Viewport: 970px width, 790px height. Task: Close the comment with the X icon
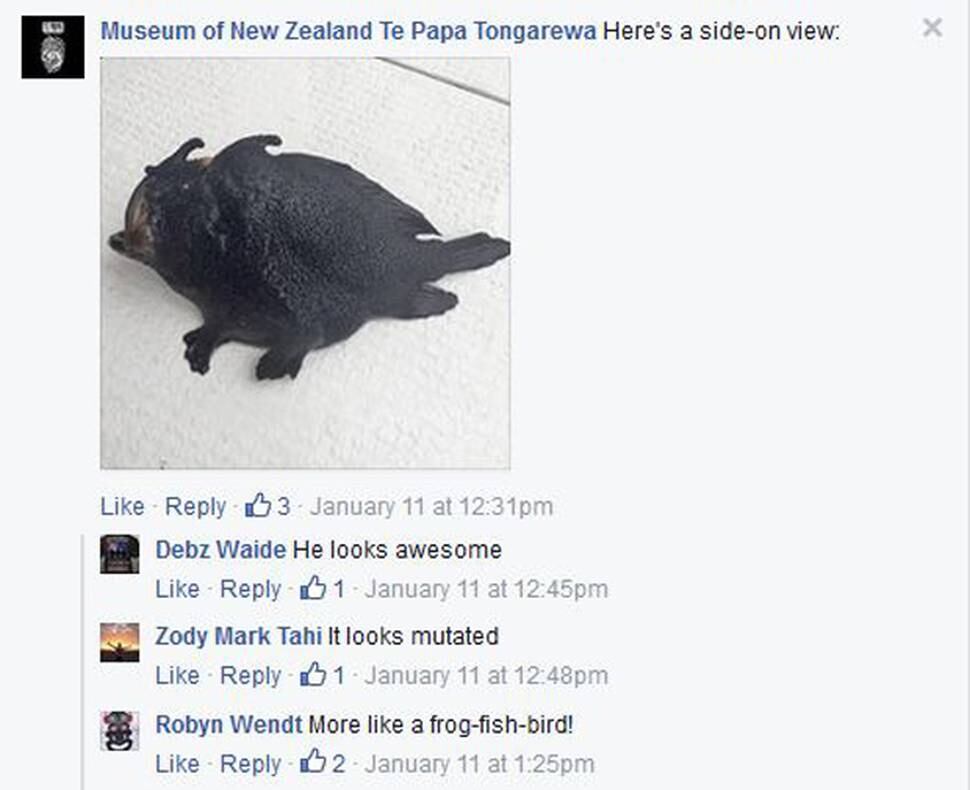point(932,27)
